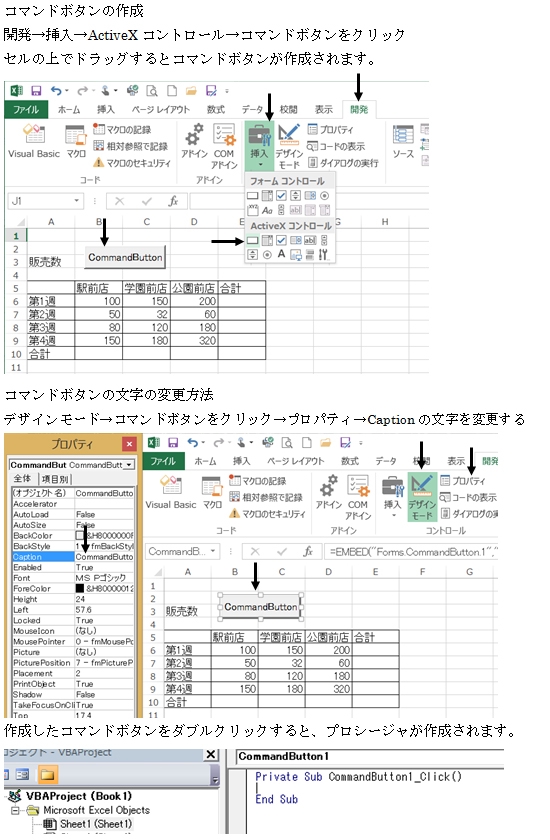Select the checkbox control under フォーム コントロール
Viewport: 550px width, 840px height.
281,196
